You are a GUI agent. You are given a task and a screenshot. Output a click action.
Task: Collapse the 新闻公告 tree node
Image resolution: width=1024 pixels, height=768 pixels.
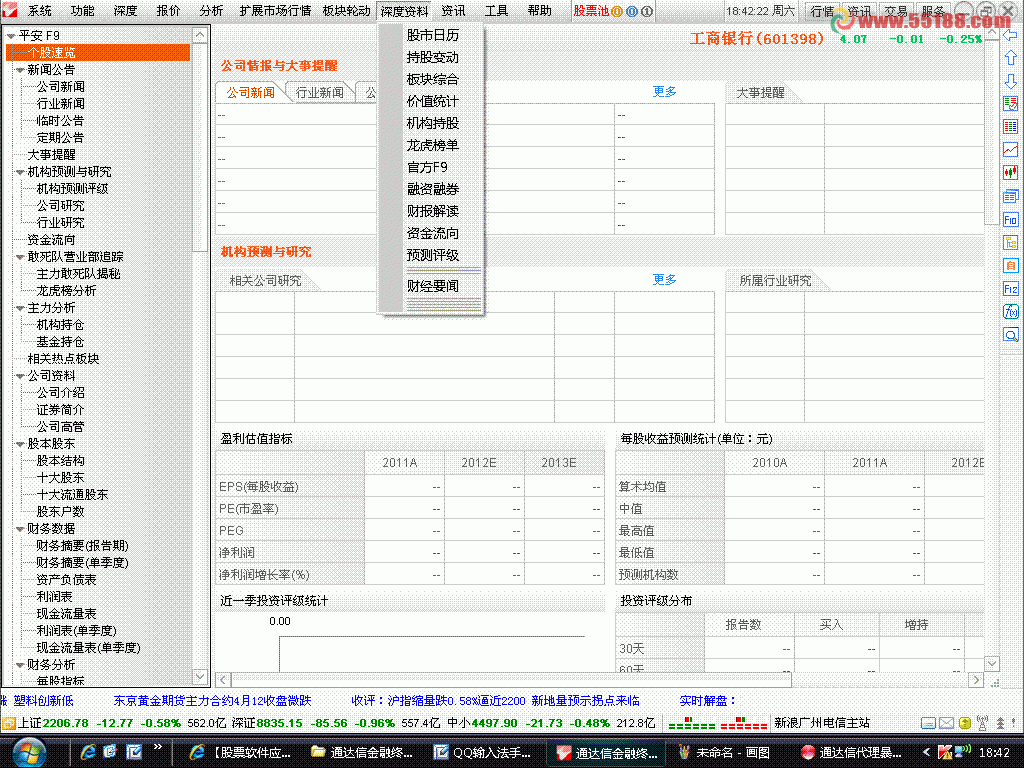(x=20, y=70)
